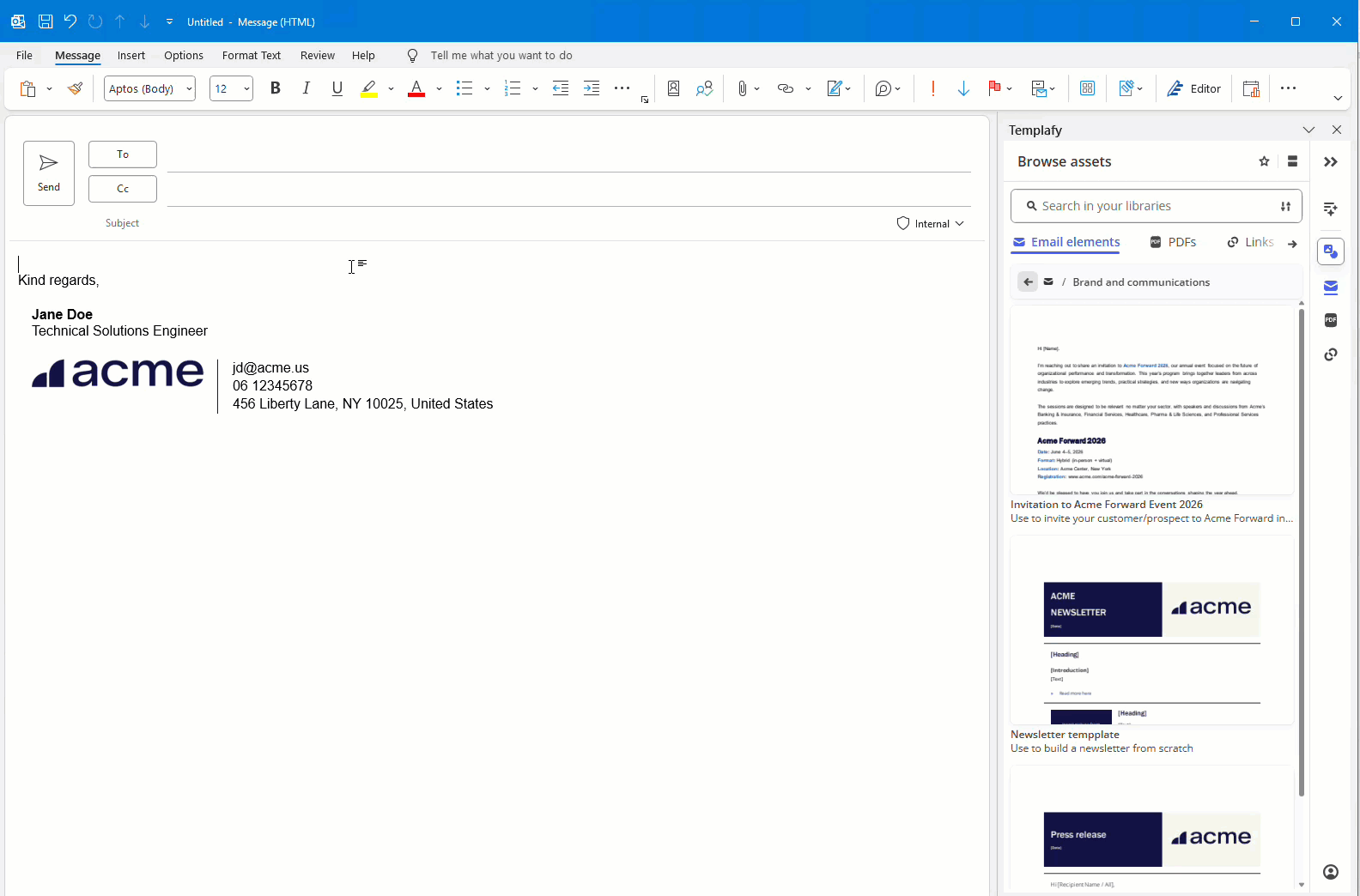
Task: Show favorite assets star icon
Action: 1264,161
